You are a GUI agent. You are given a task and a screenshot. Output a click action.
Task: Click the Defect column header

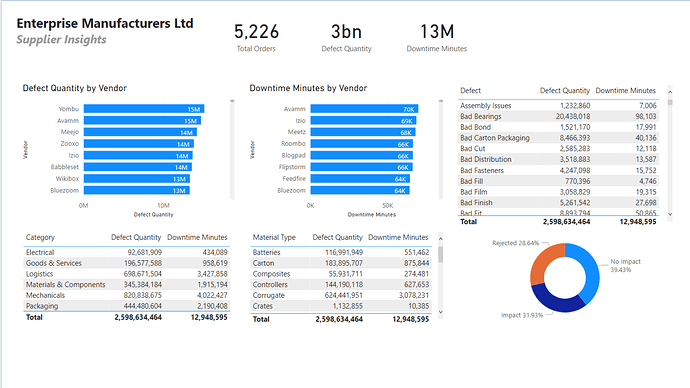470,91
